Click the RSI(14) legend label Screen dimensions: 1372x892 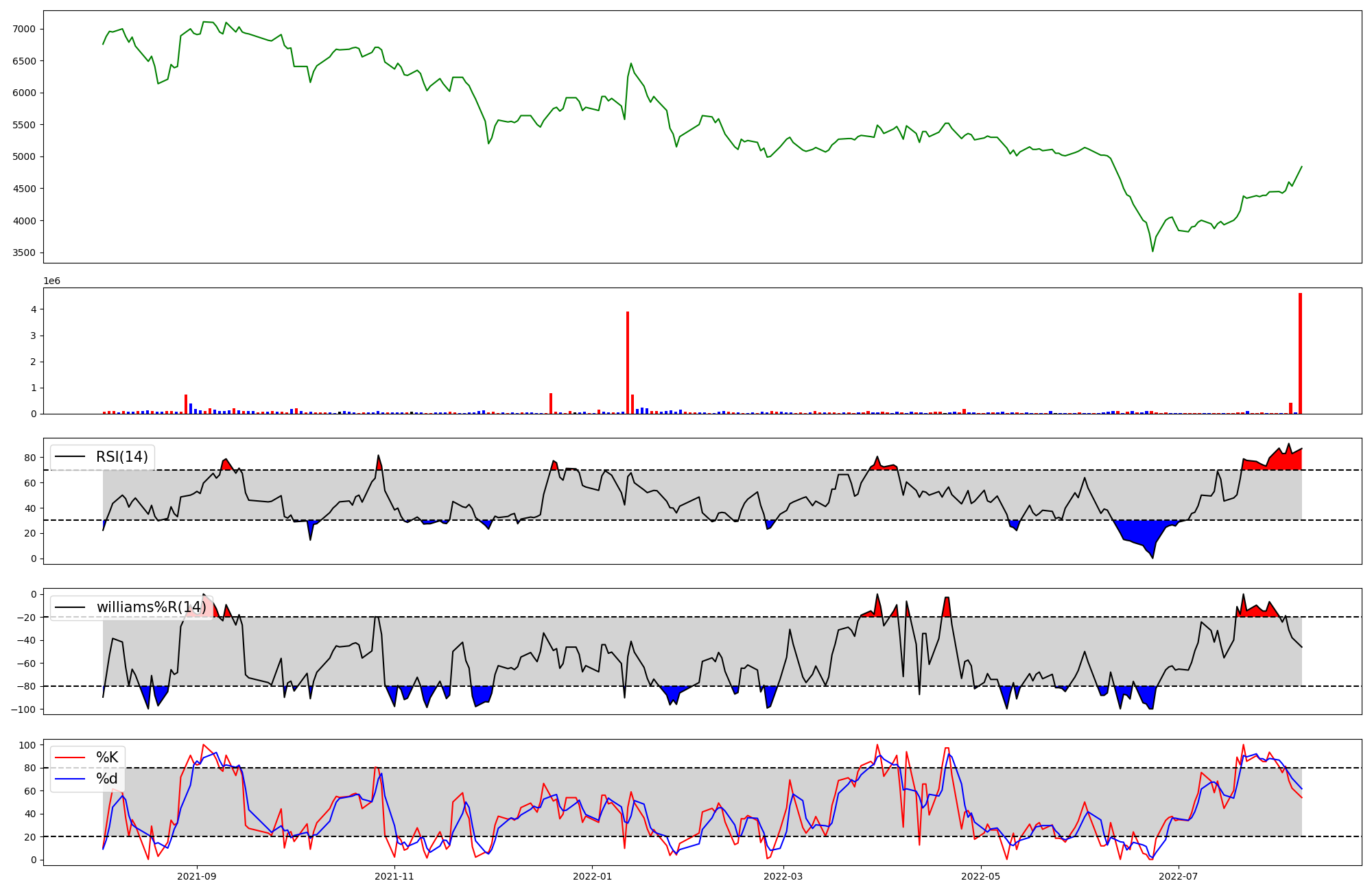(121, 457)
